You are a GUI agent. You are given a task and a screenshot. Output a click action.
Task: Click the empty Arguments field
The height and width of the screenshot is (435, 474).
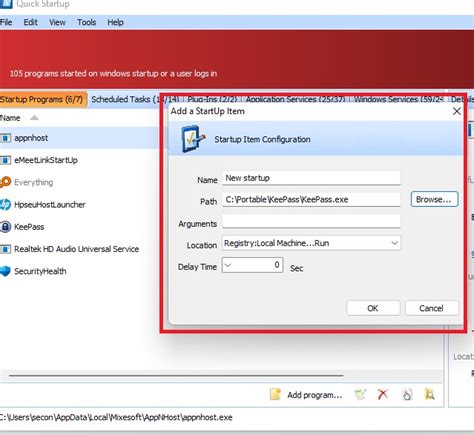(311, 221)
